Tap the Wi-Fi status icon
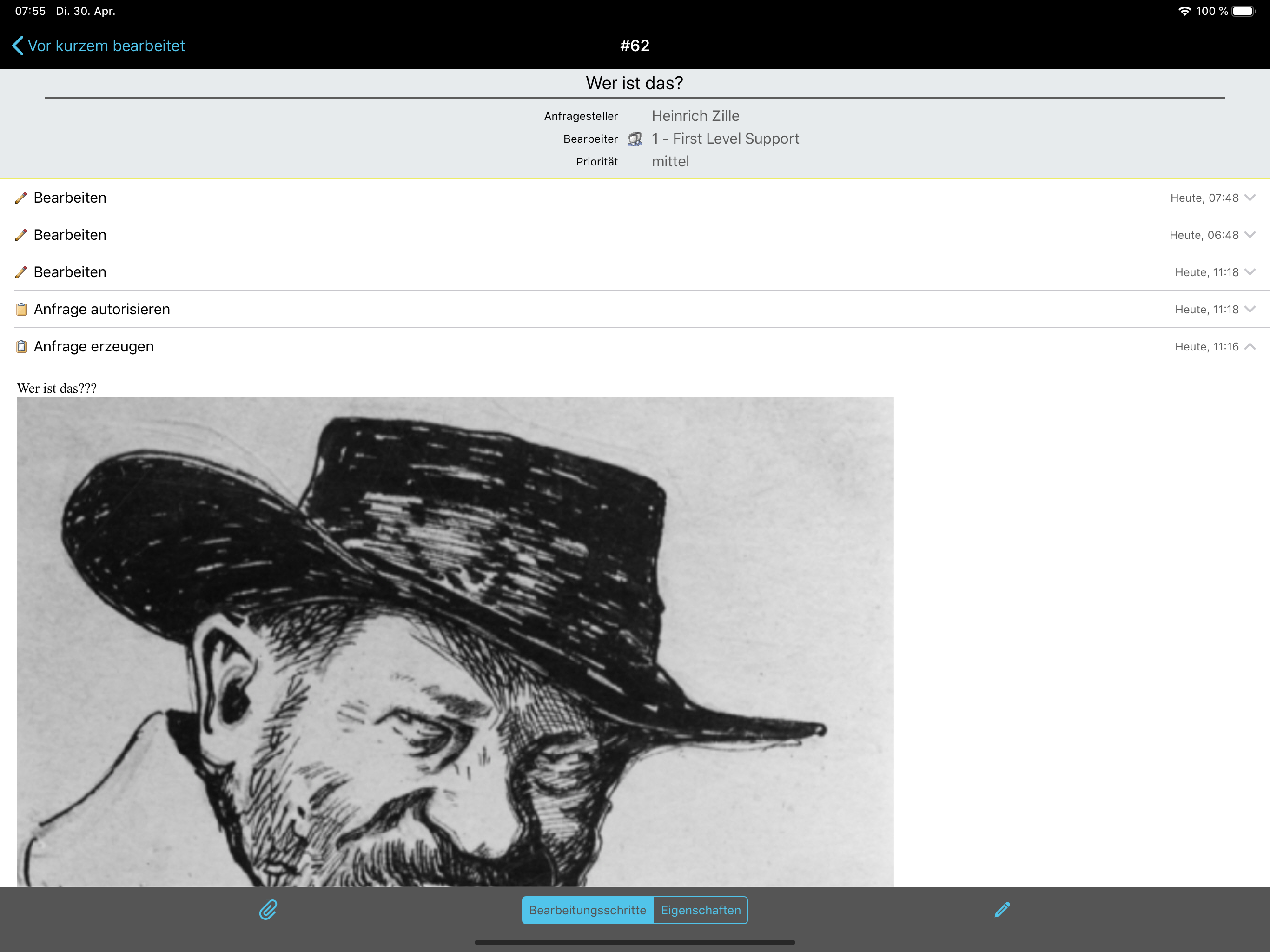Screen dimensions: 1270x952 pos(1184,11)
